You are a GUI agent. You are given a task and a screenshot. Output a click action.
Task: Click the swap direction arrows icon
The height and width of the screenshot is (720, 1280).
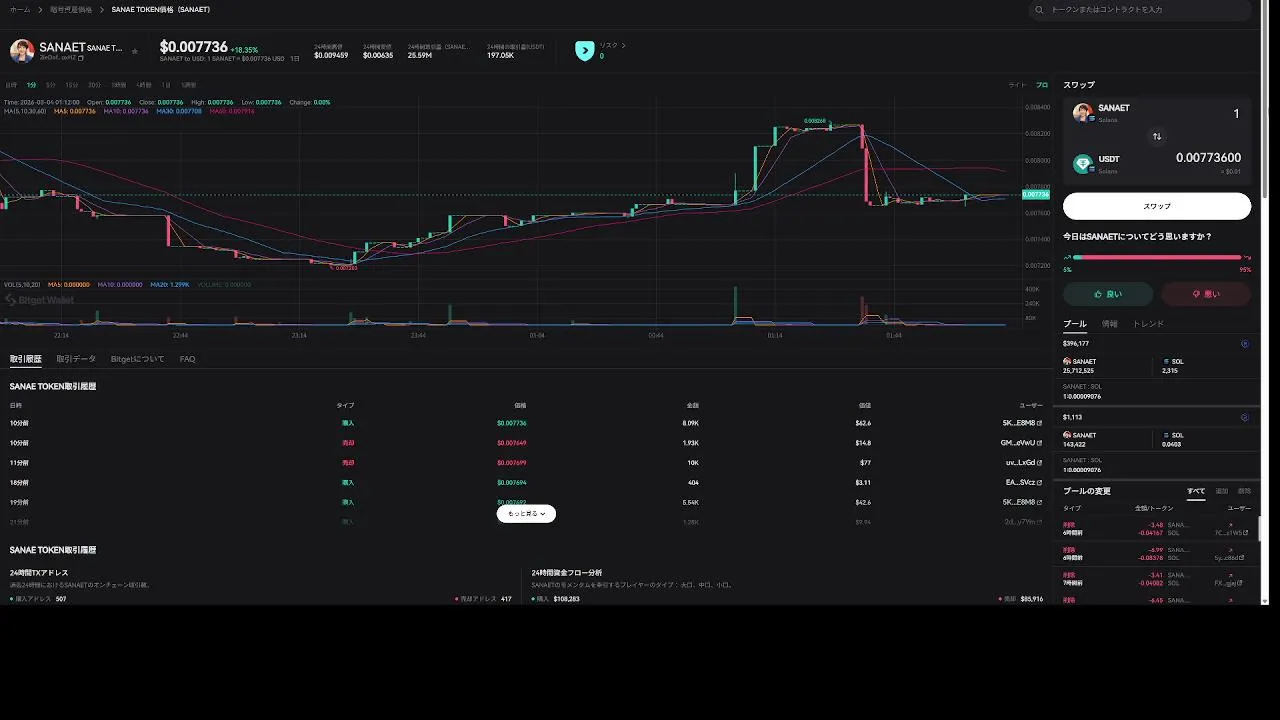(1157, 136)
